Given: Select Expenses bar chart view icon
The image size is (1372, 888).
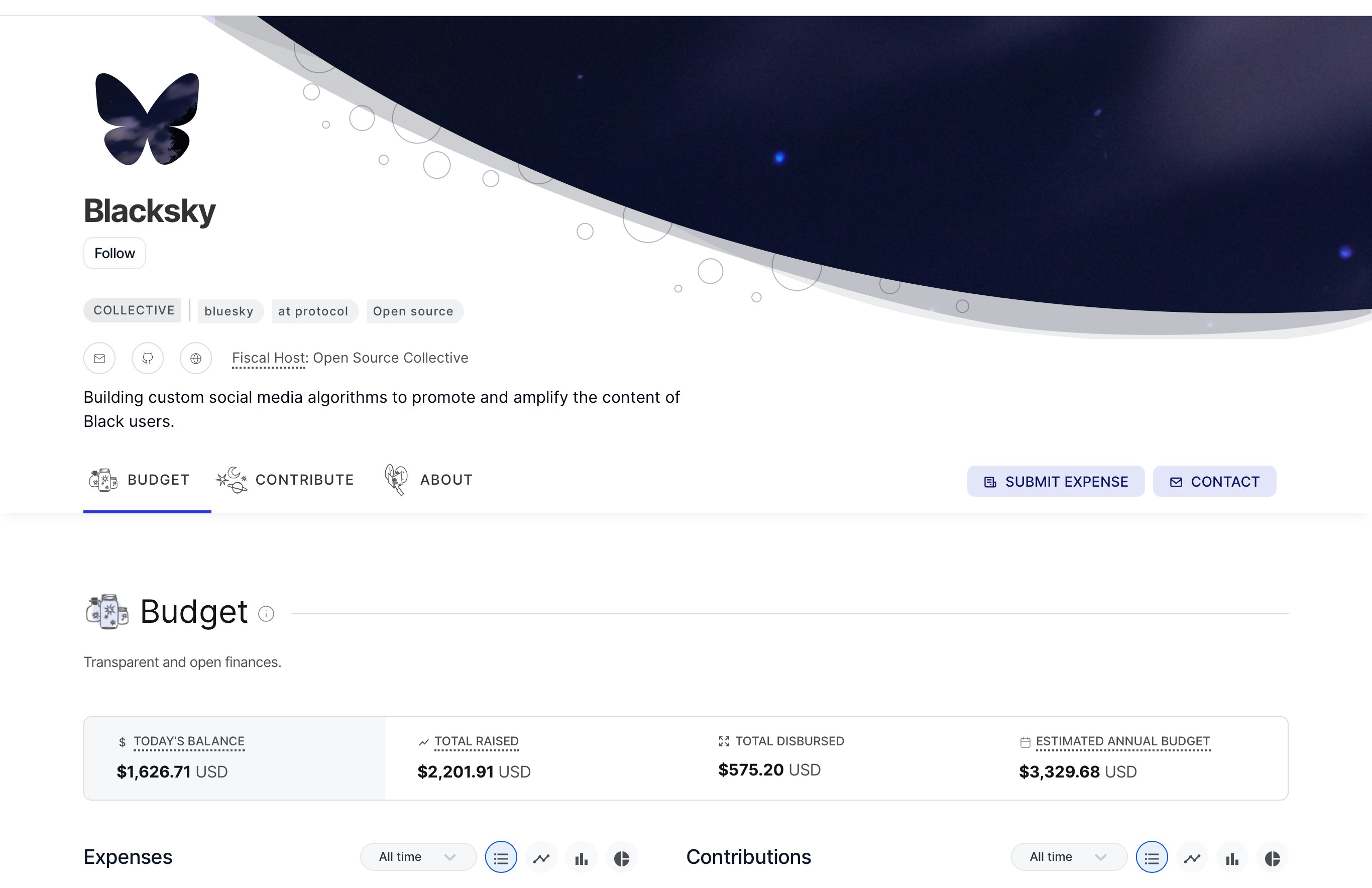Looking at the screenshot, I should pyautogui.click(x=582, y=858).
